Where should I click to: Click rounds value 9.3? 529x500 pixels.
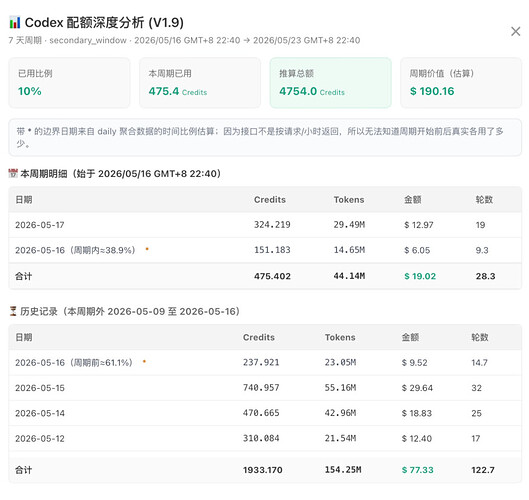pos(482,250)
